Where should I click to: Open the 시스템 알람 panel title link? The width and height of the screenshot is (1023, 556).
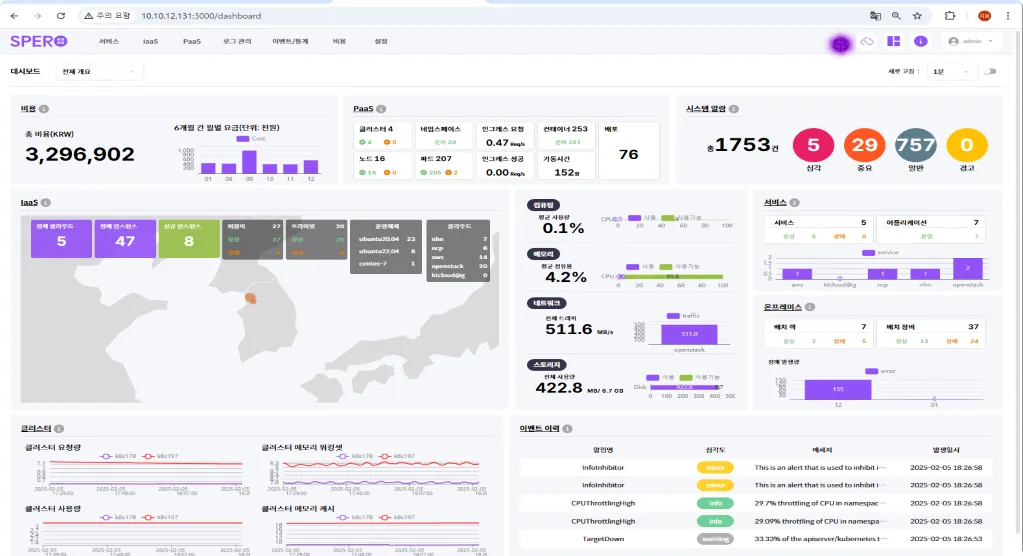705,109
